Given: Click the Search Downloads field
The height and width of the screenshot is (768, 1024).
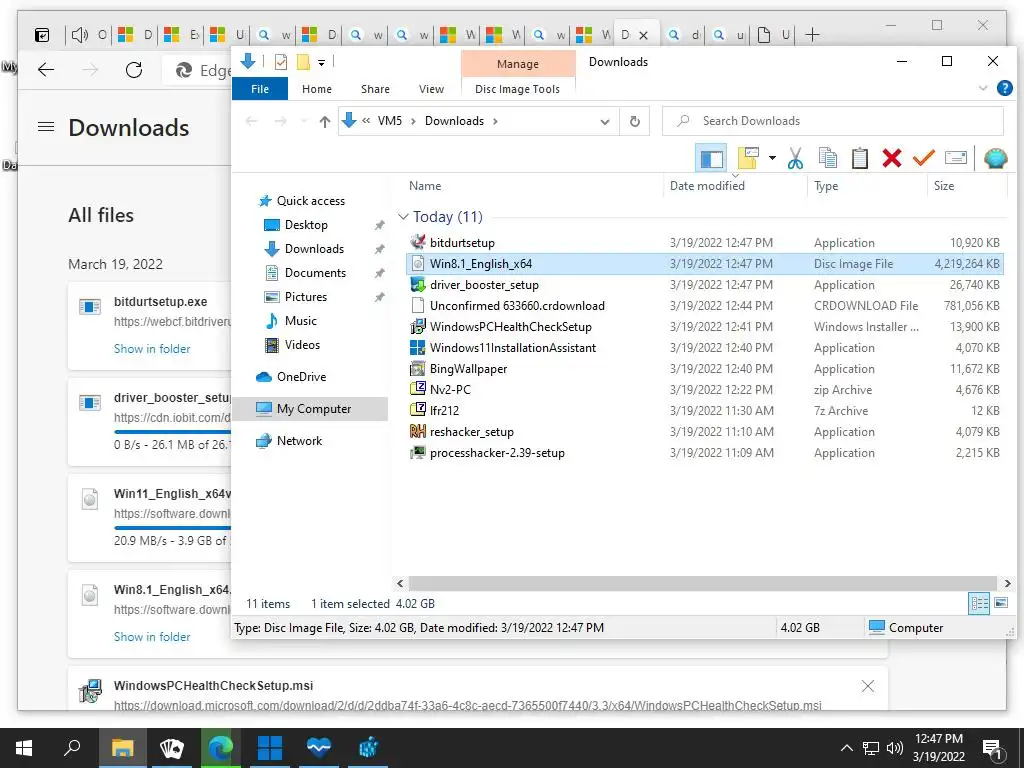Looking at the screenshot, I should tap(833, 121).
